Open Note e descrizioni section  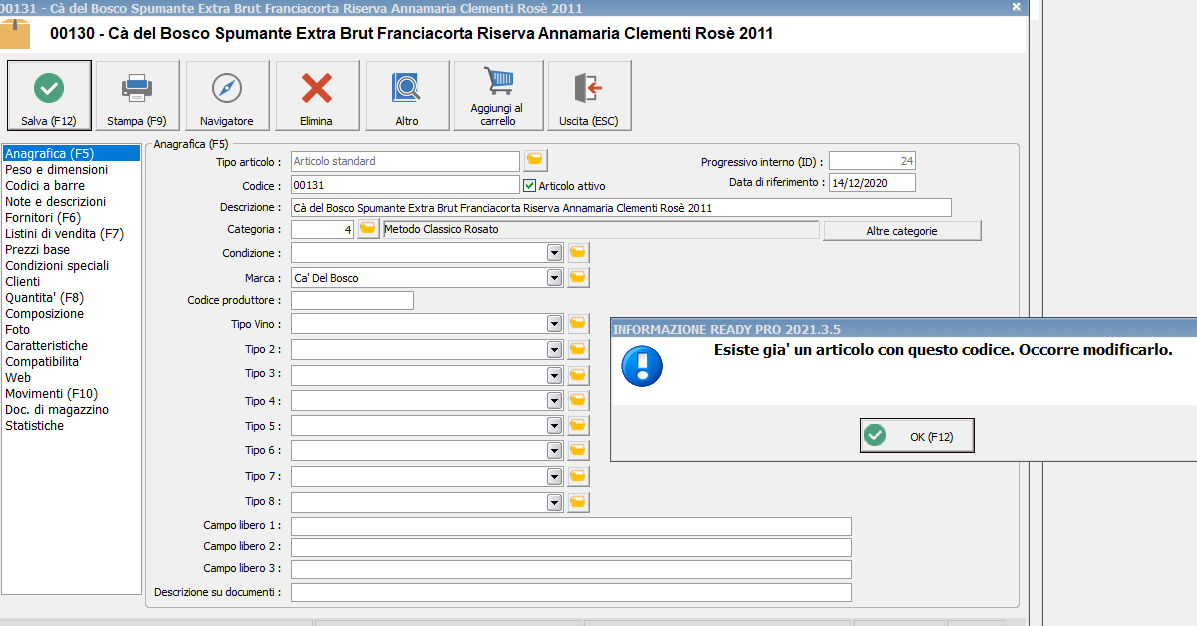56,202
